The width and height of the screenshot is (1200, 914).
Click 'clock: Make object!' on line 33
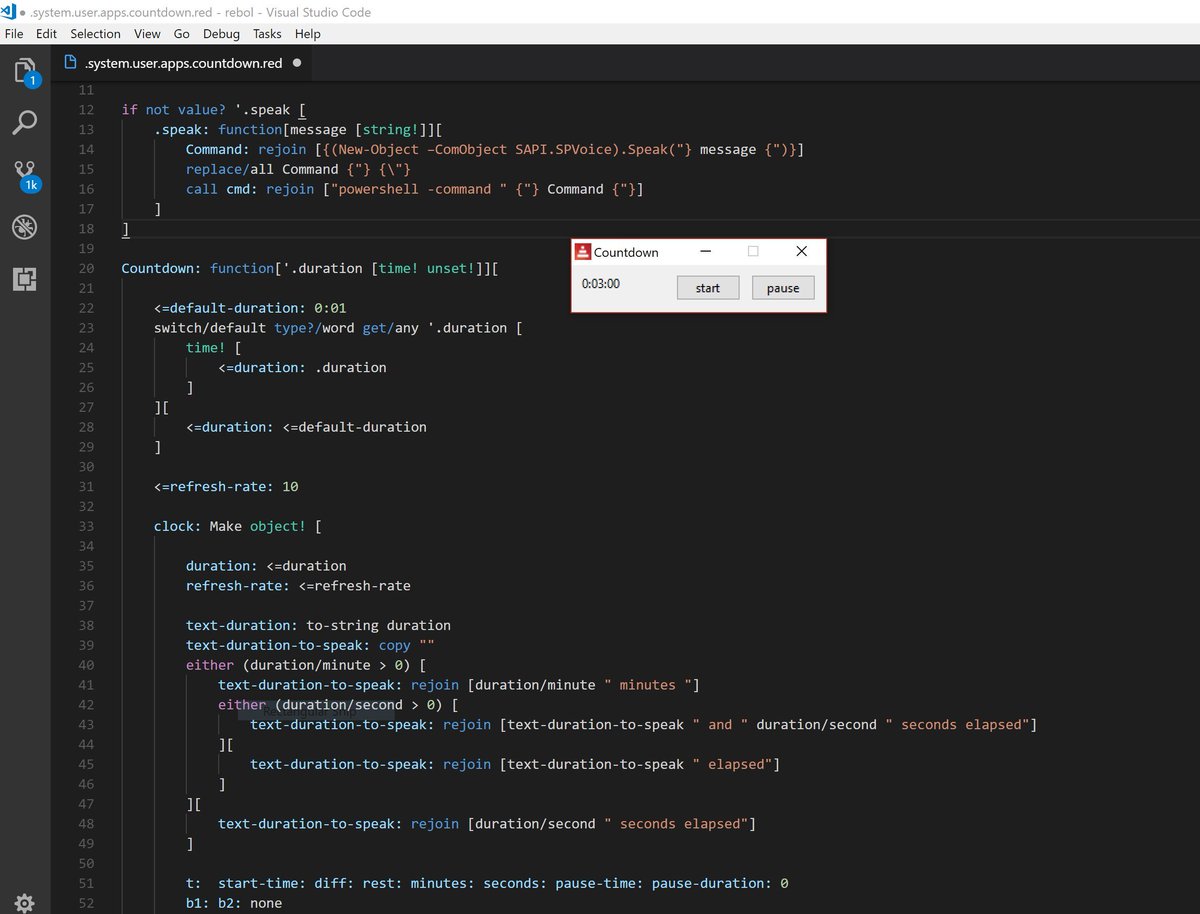pyautogui.click(x=229, y=526)
